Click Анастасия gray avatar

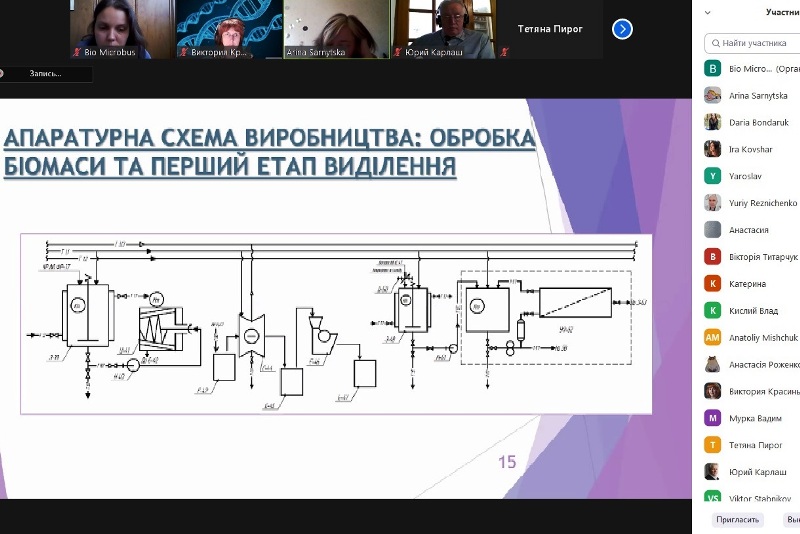712,230
